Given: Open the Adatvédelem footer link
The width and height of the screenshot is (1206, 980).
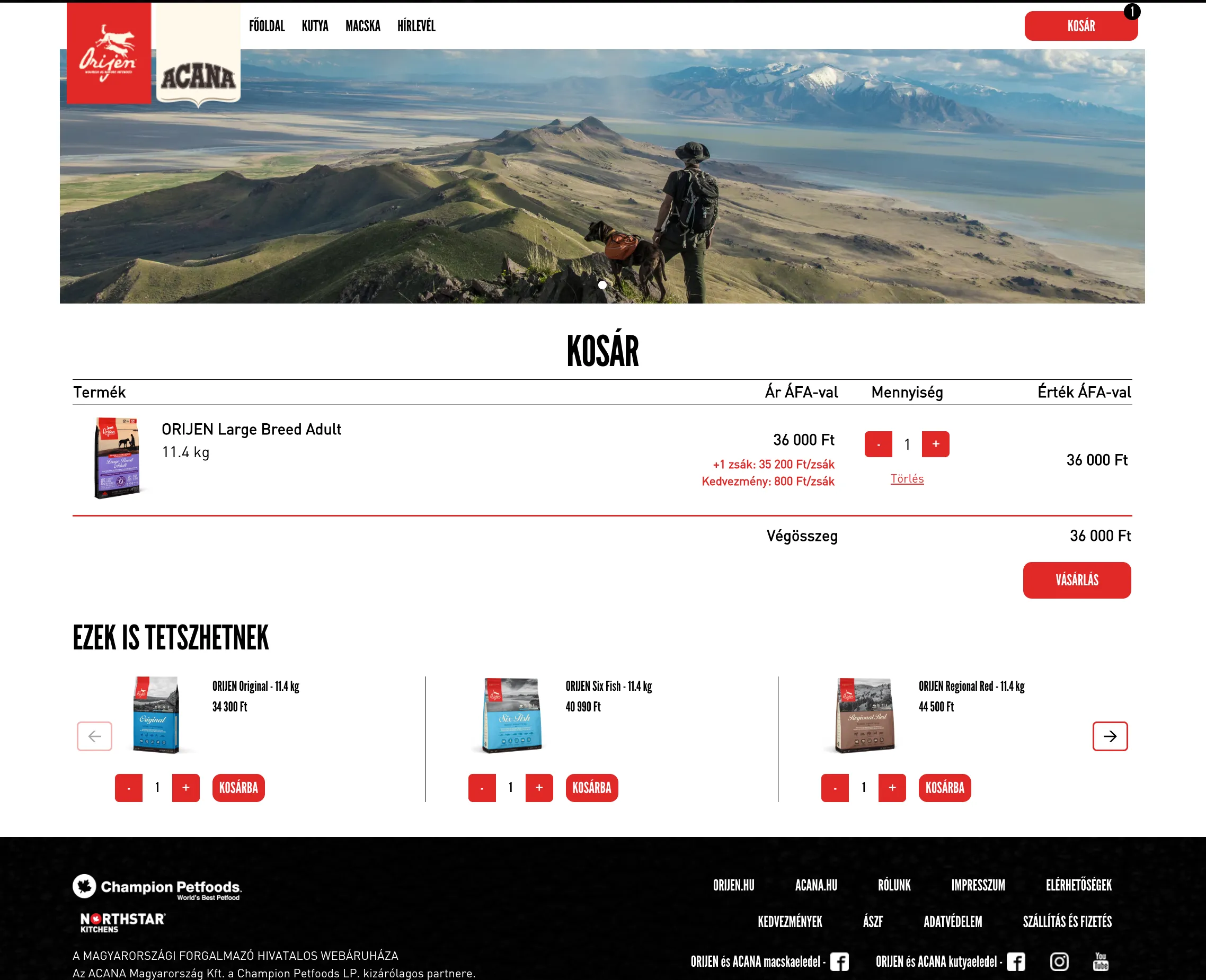Looking at the screenshot, I should point(953,922).
